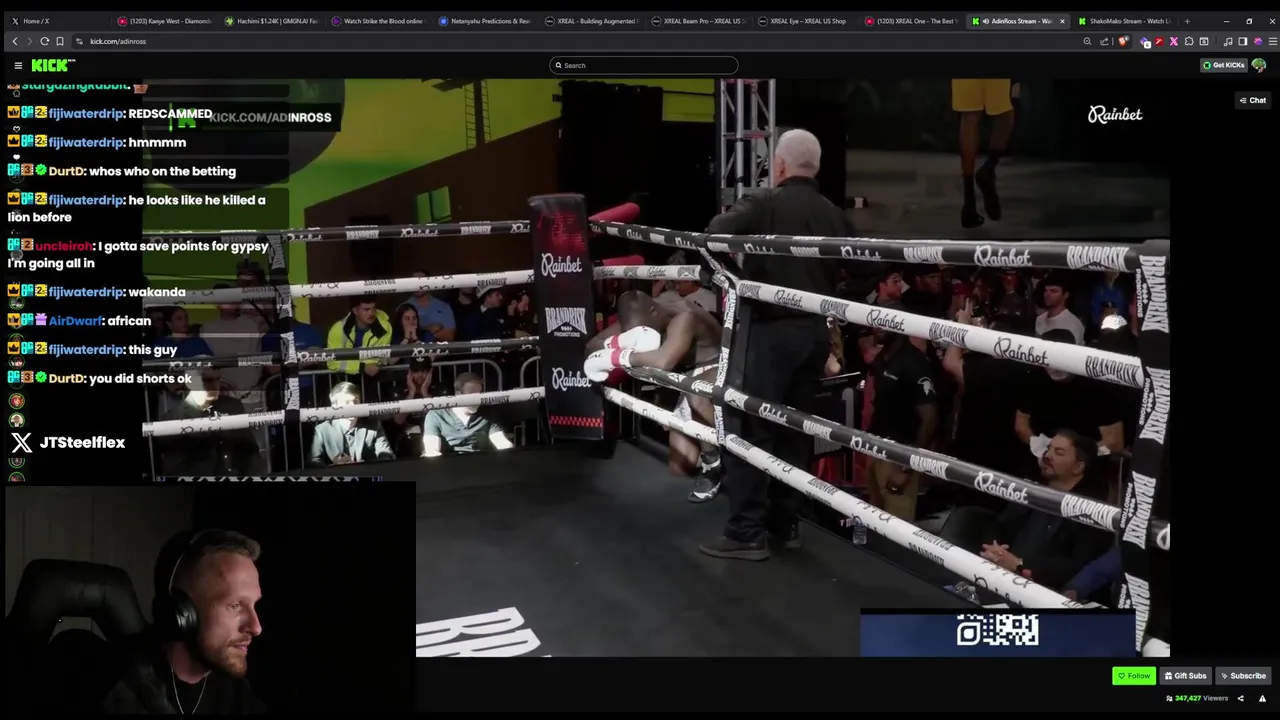Focus the Kick Search field
The image size is (1280, 720).
click(x=644, y=65)
